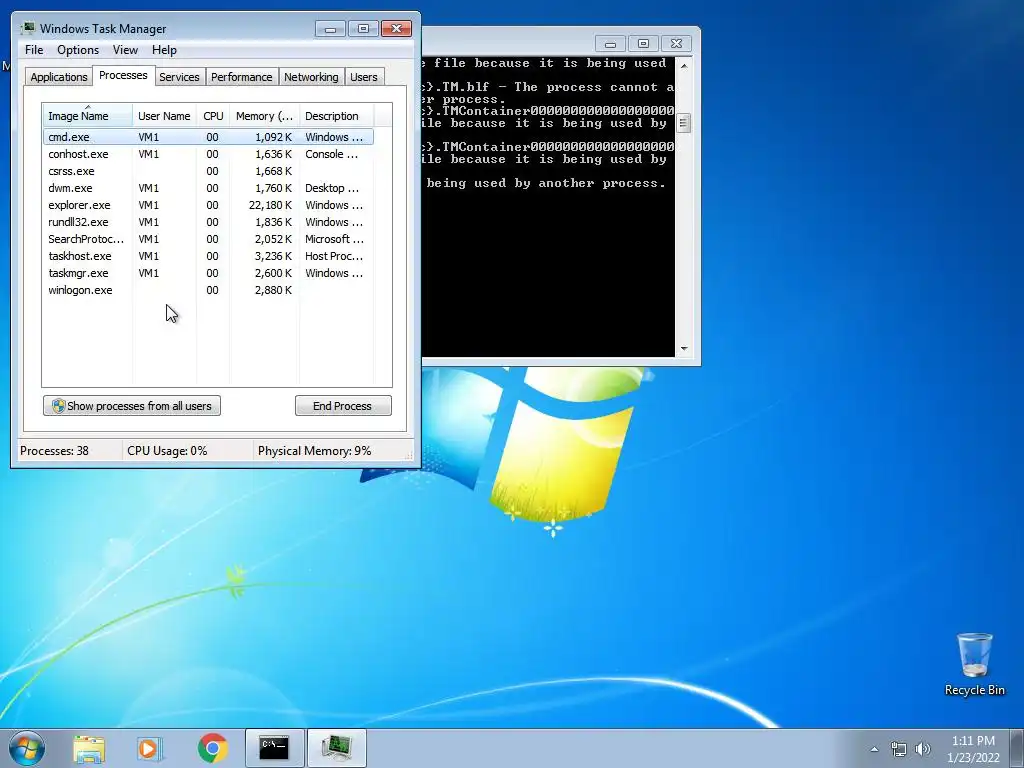
Task: Click Physical Memory: 9% status entry
Action: point(314,451)
